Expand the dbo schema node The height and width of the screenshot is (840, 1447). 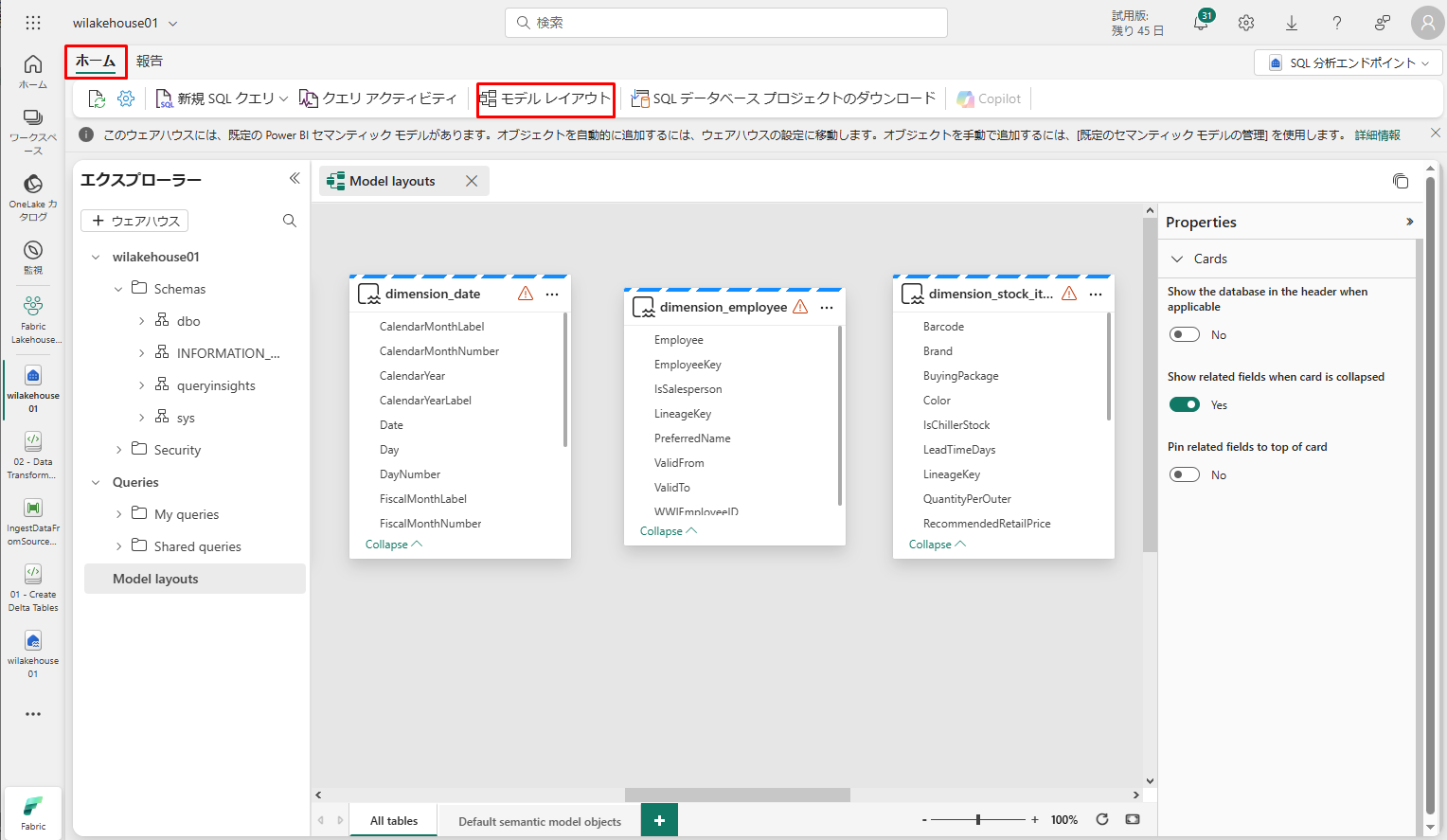[x=142, y=321]
